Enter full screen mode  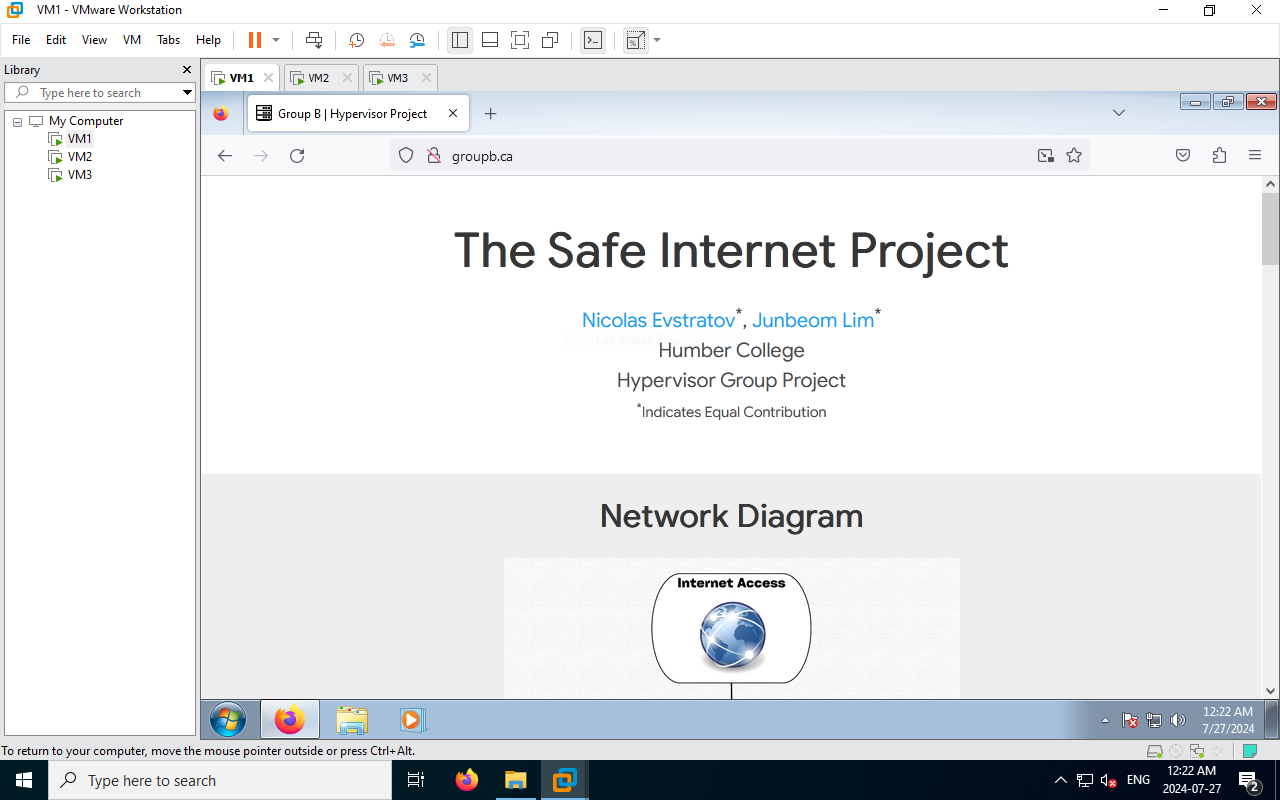pos(520,40)
